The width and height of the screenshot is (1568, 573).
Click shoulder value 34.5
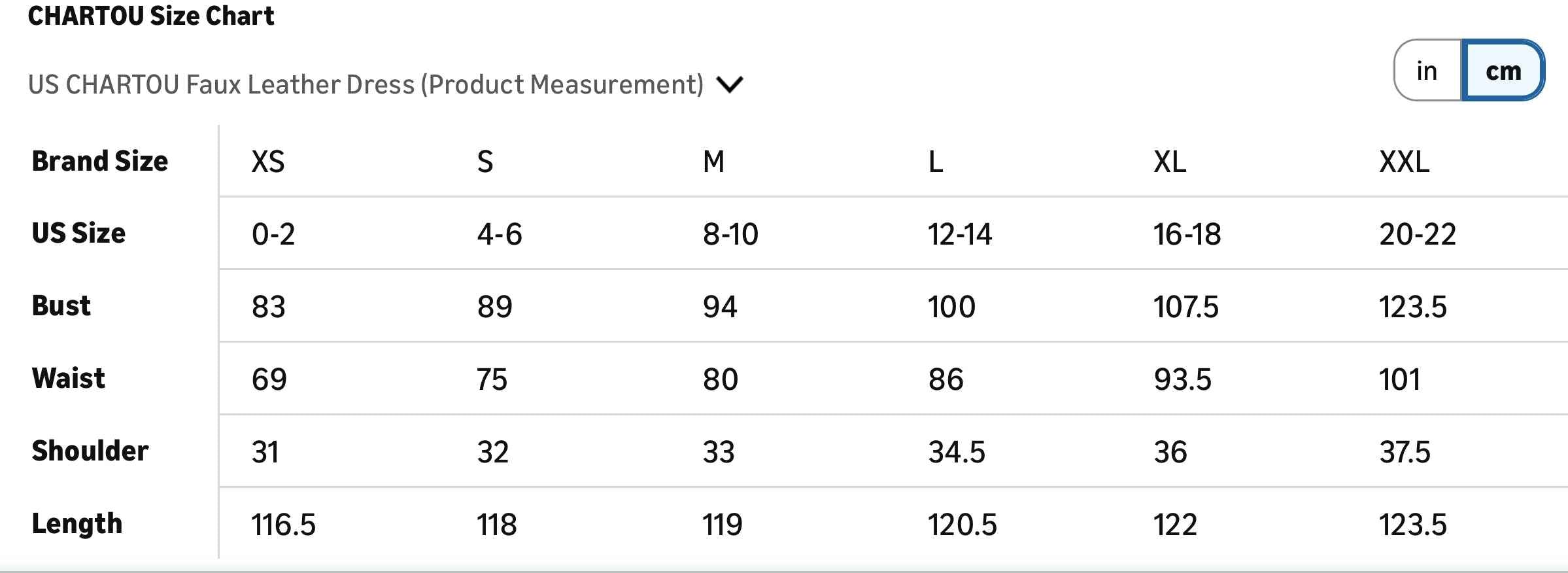[956, 452]
